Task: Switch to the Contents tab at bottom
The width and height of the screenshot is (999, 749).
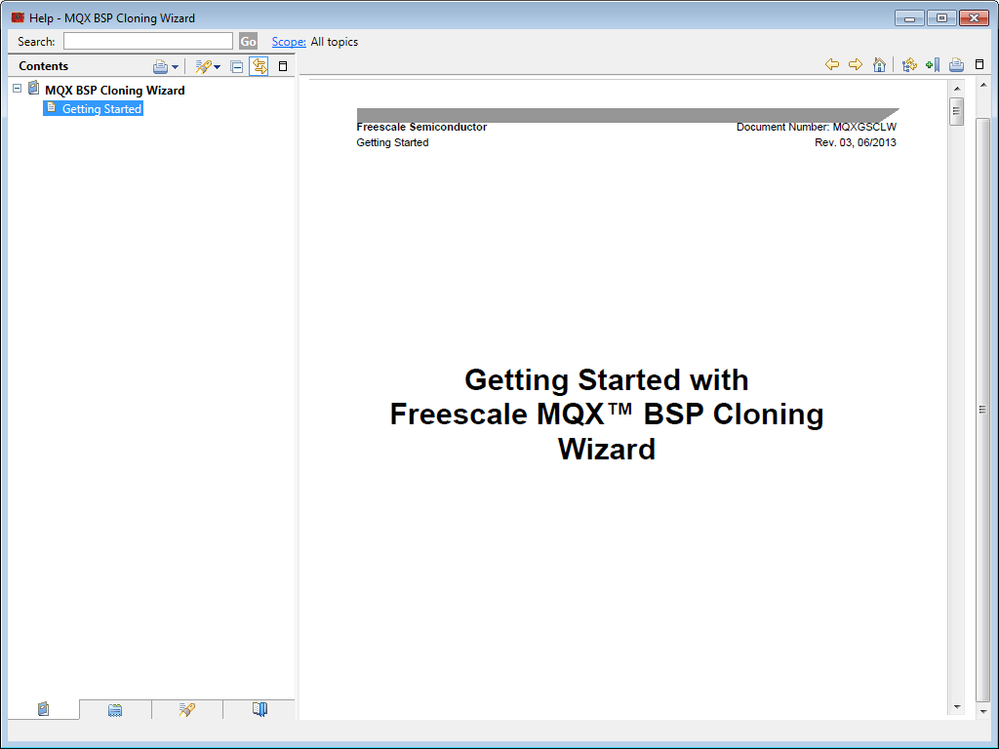Action: 43,709
